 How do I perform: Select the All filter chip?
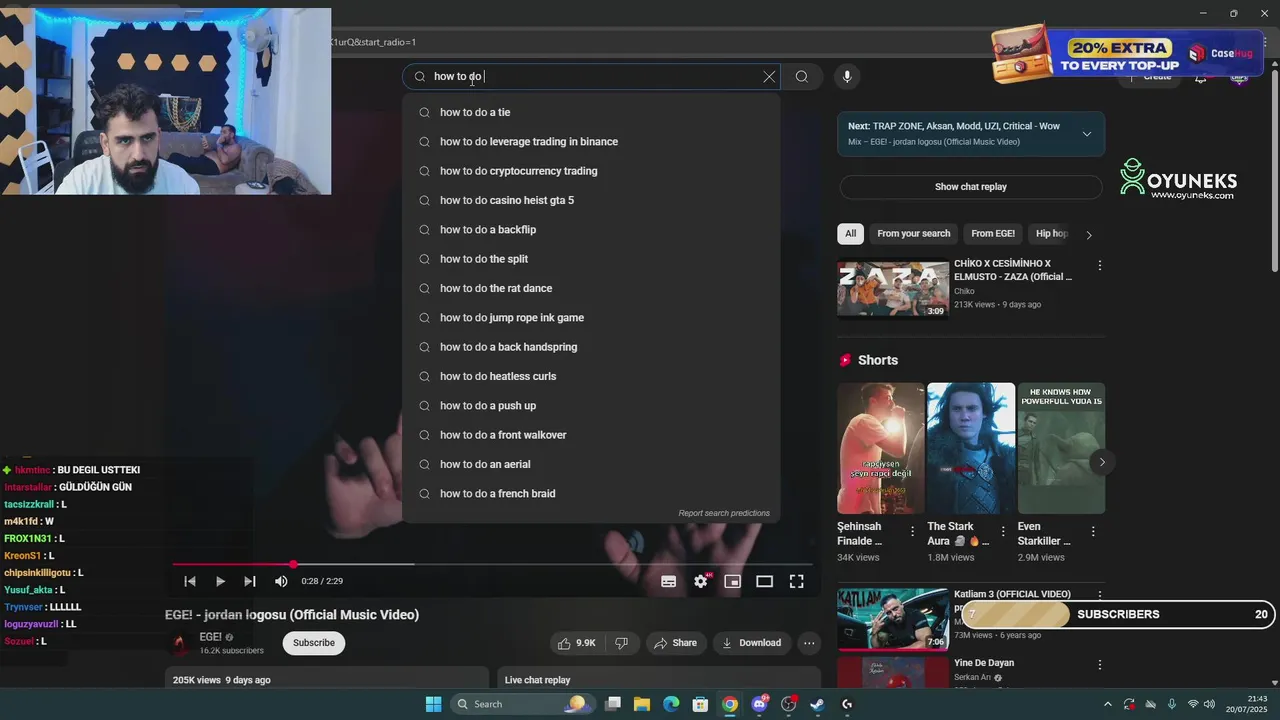pyautogui.click(x=850, y=234)
